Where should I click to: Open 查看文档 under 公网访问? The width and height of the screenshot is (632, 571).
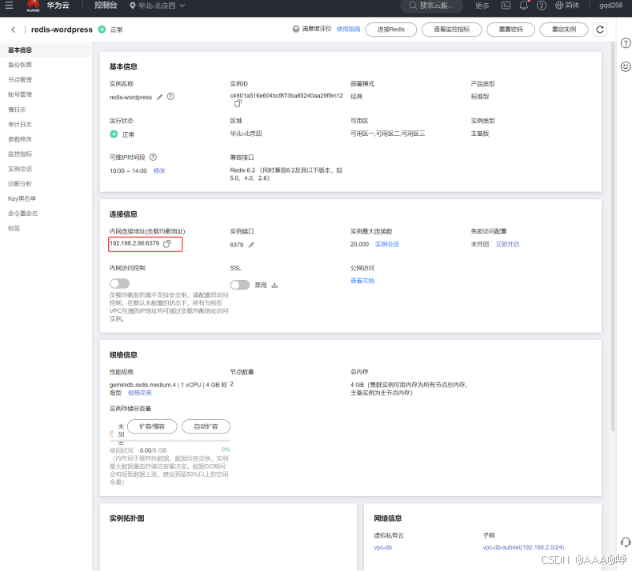[x=362, y=281]
